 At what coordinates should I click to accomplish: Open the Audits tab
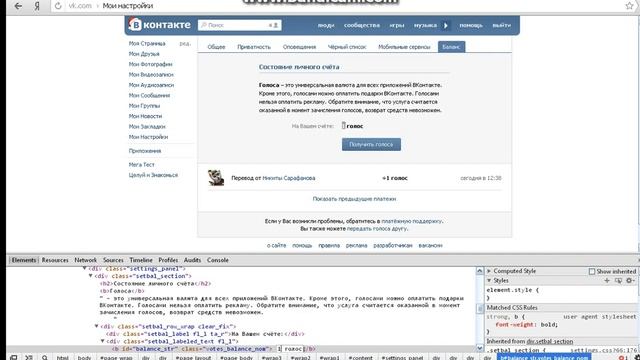point(192,260)
